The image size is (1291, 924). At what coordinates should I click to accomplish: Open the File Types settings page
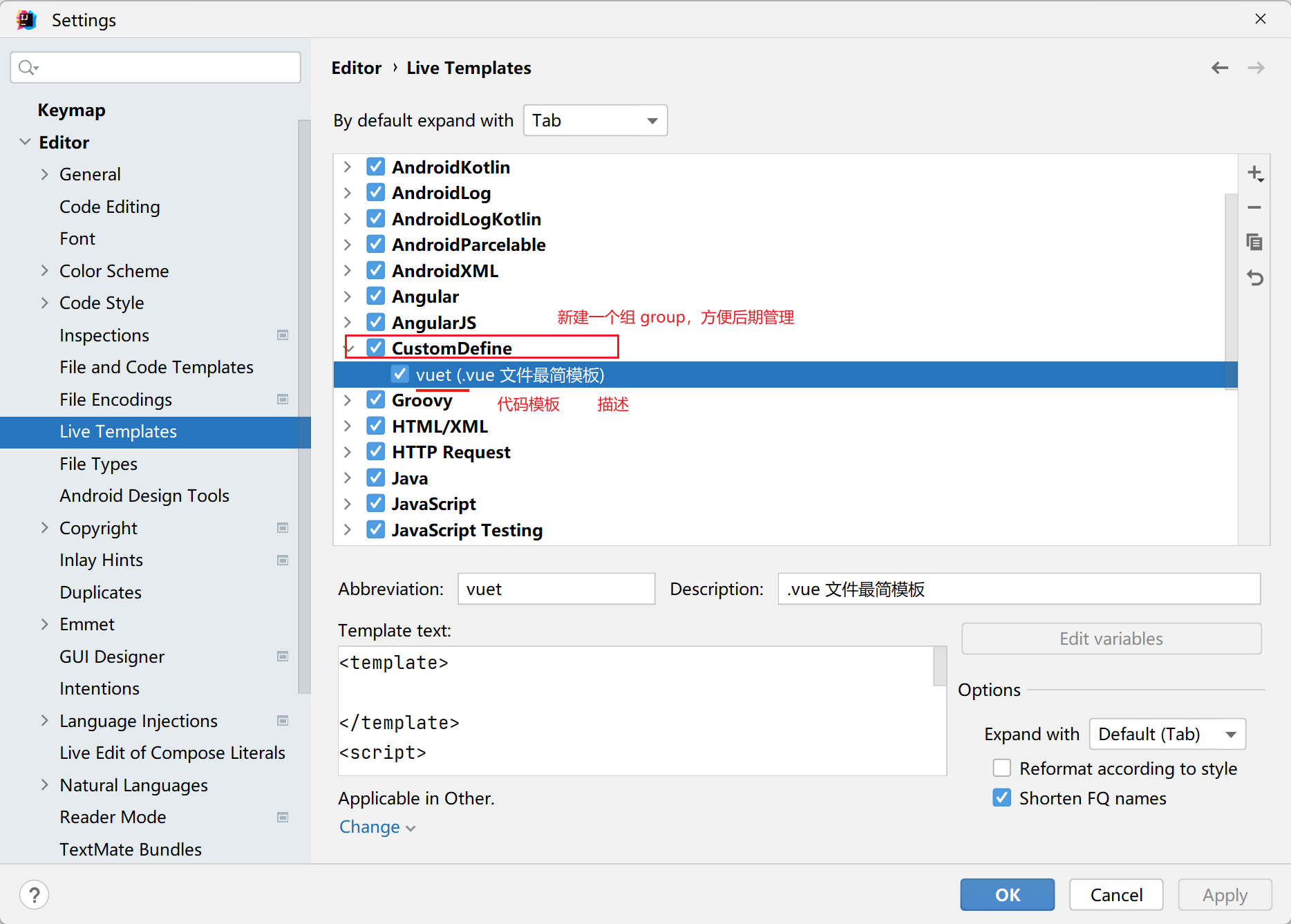(98, 464)
